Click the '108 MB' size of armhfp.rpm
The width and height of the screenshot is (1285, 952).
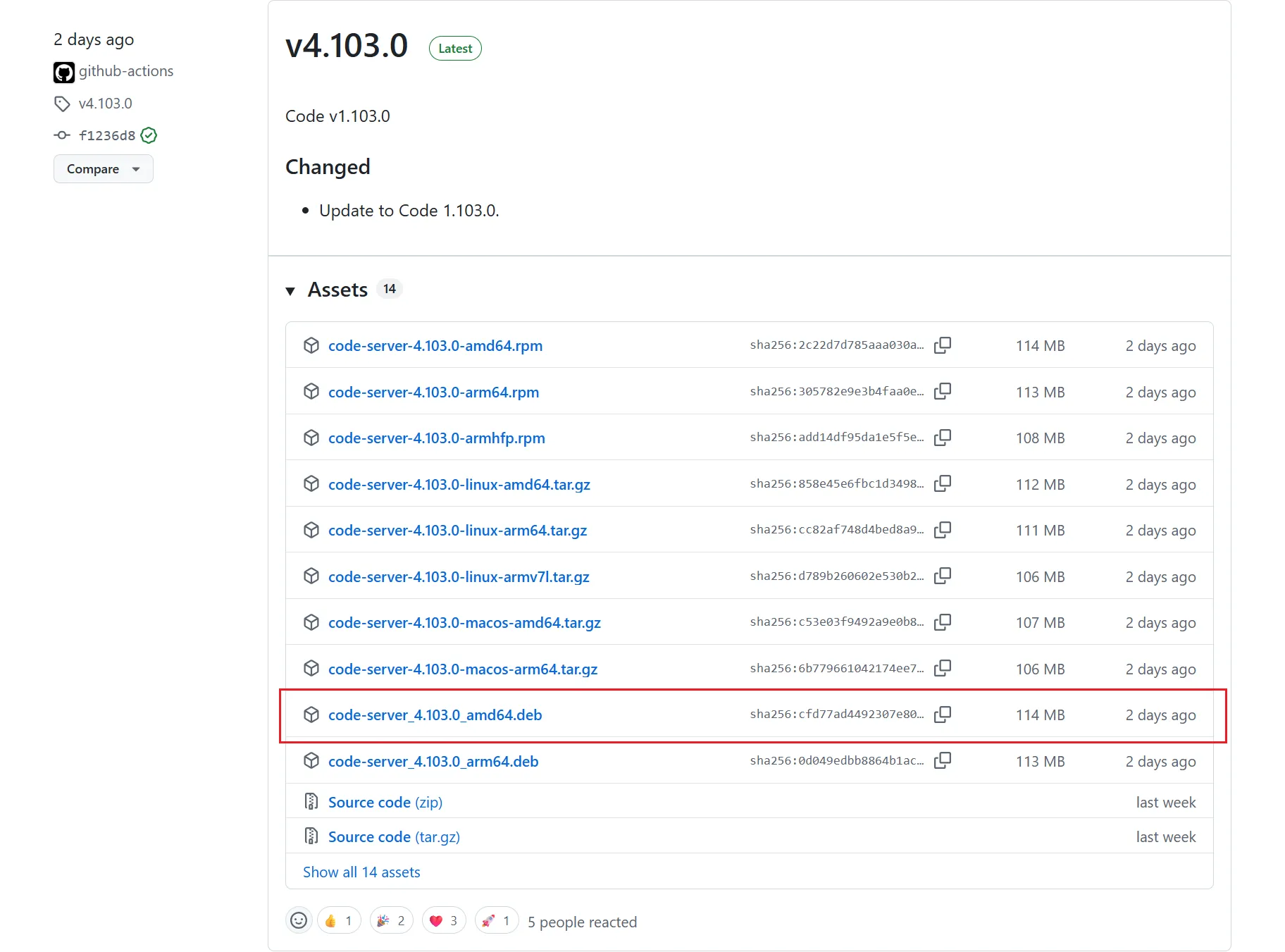tap(1041, 438)
